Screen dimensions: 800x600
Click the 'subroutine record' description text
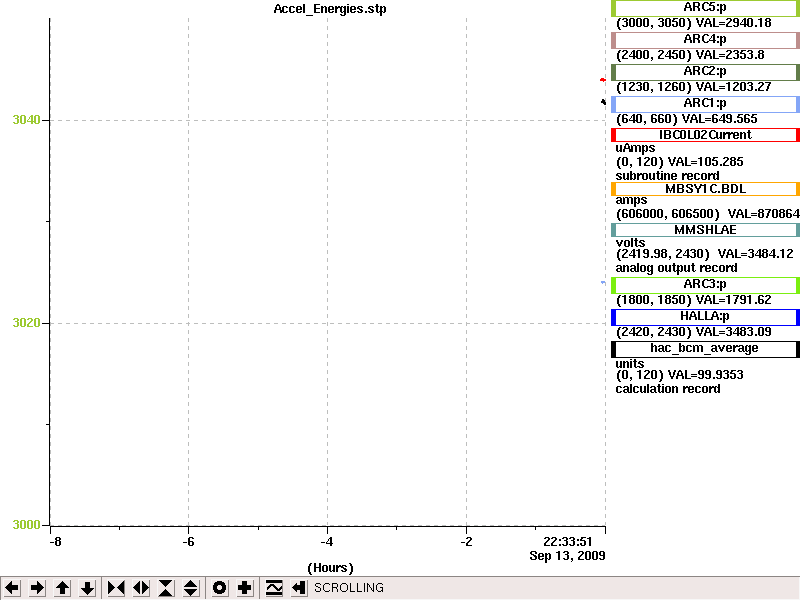coord(667,176)
